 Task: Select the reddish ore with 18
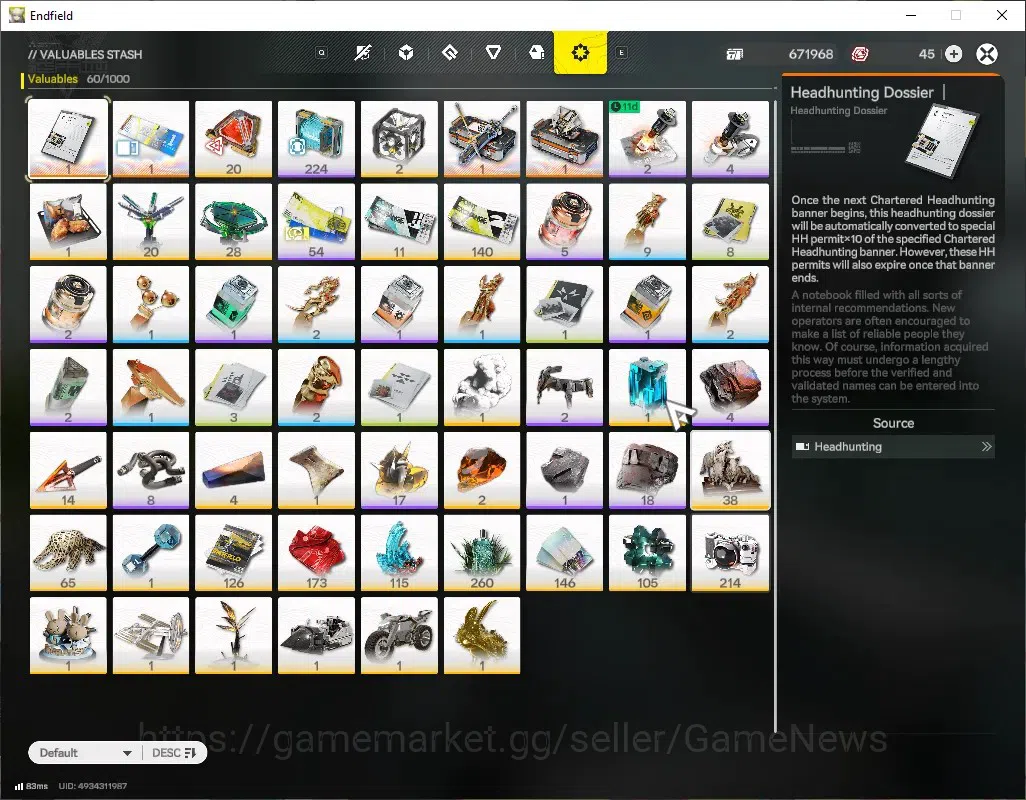coord(647,470)
